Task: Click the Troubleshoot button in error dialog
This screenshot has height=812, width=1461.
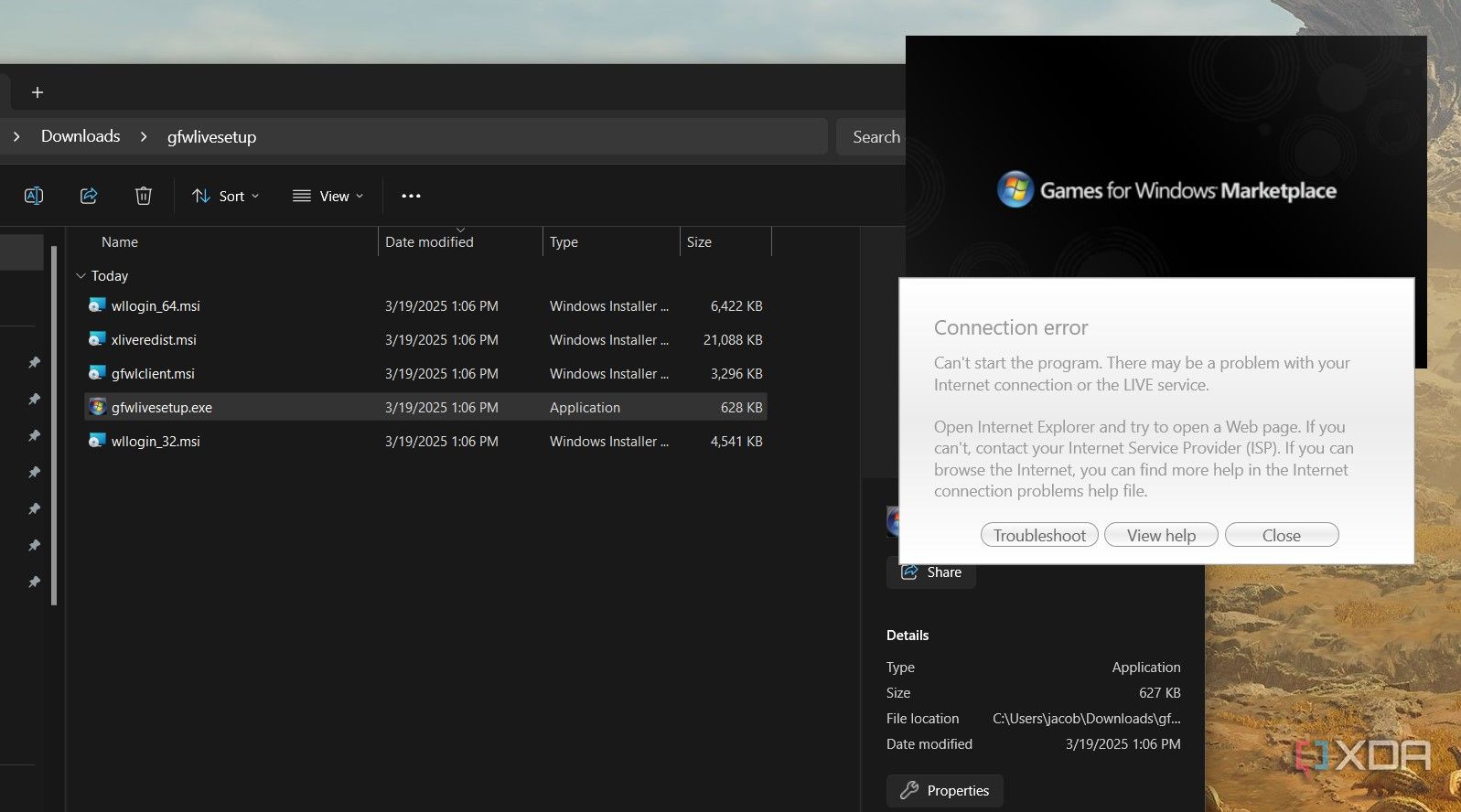Action: pyautogui.click(x=1039, y=535)
